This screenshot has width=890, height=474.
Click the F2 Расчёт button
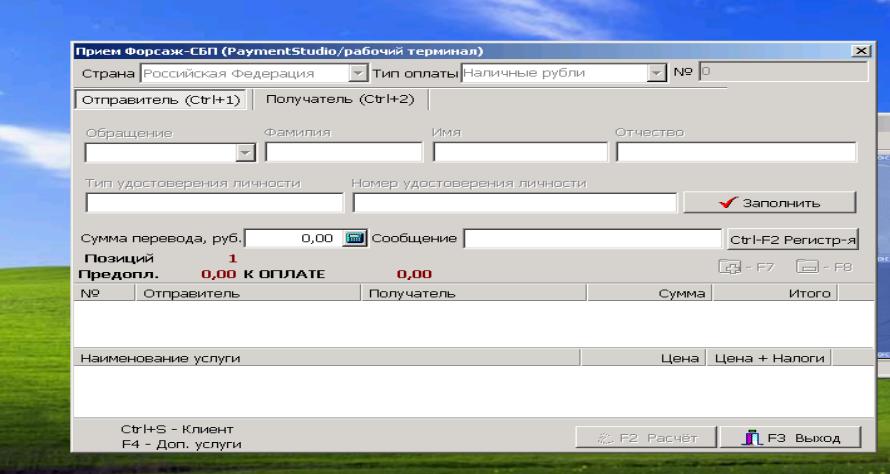(x=646, y=438)
